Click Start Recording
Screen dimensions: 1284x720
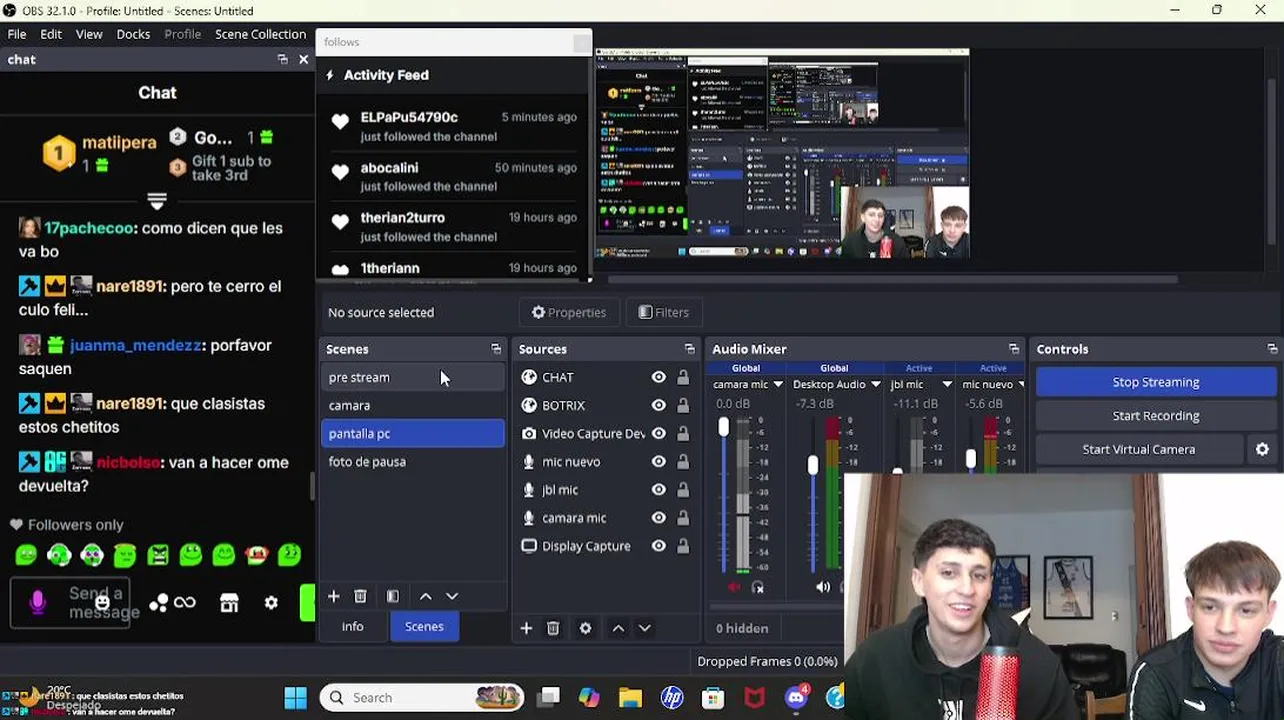coord(1156,416)
